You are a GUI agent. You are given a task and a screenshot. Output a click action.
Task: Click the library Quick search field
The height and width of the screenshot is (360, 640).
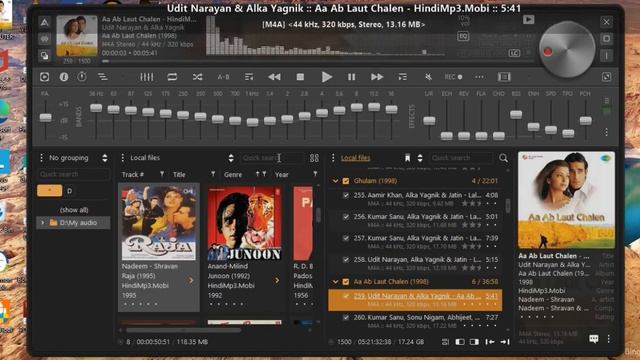point(273,158)
